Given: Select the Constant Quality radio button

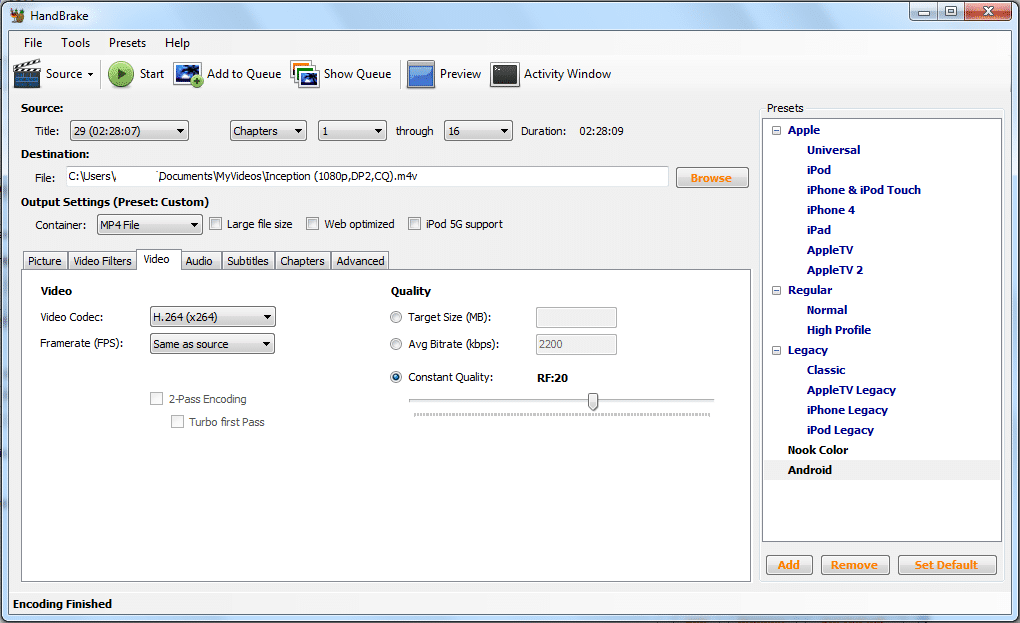Looking at the screenshot, I should click(396, 377).
